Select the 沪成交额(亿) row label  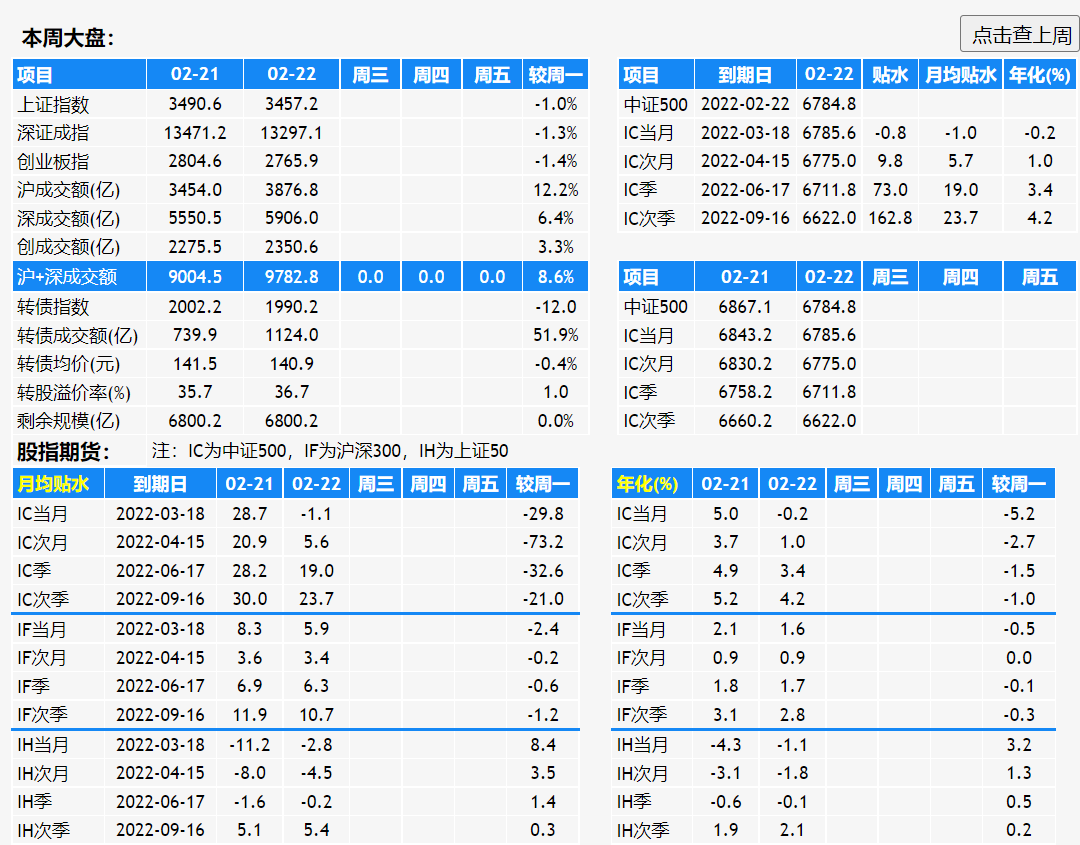point(68,190)
